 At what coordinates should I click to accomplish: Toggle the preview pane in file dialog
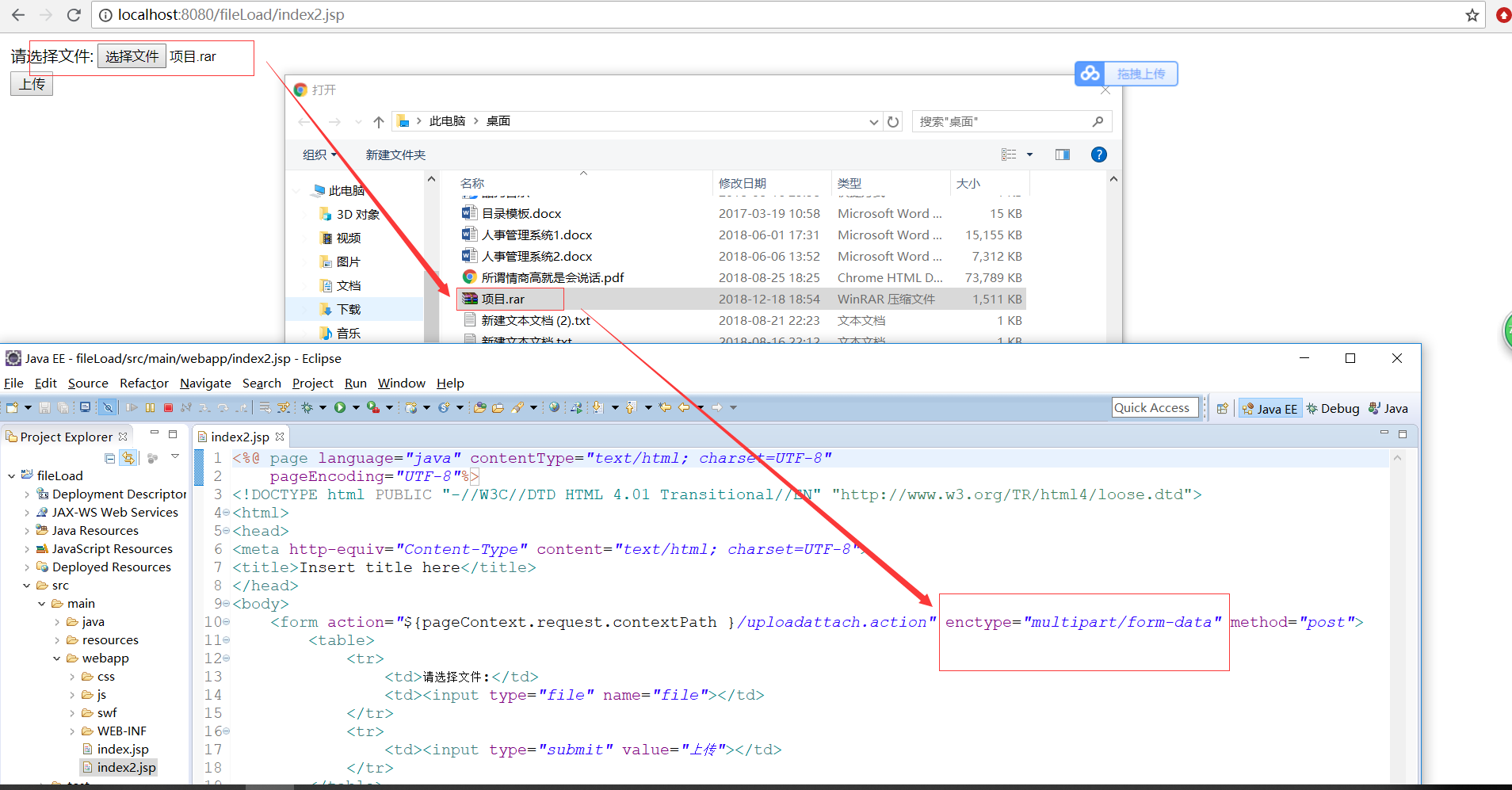(x=1062, y=155)
